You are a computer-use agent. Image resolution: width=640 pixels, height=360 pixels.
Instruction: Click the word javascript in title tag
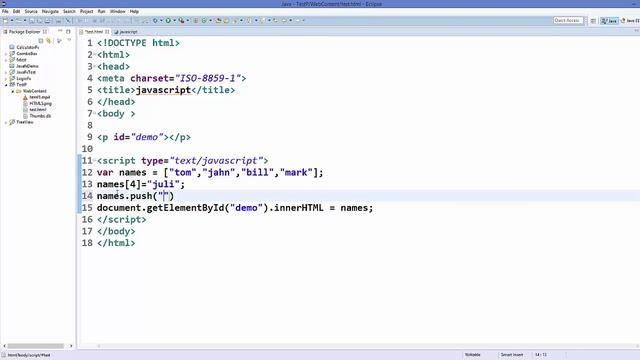pyautogui.click(x=163, y=90)
